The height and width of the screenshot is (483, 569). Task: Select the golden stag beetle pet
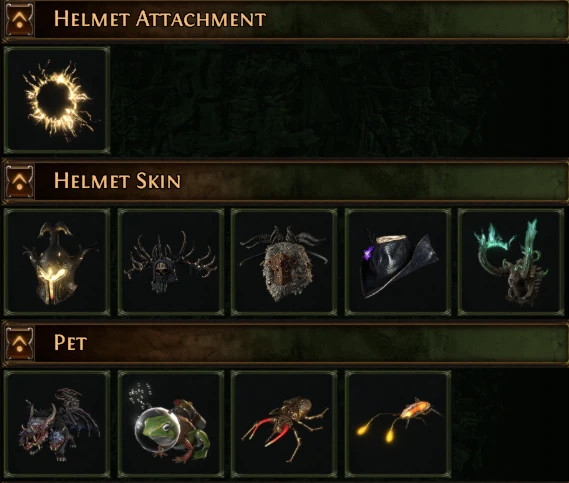284,424
